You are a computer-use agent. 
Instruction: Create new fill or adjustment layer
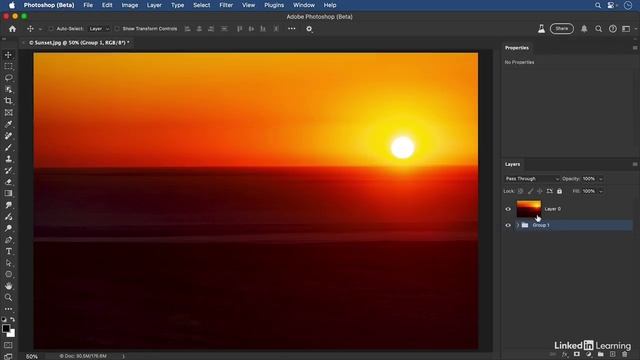click(589, 354)
